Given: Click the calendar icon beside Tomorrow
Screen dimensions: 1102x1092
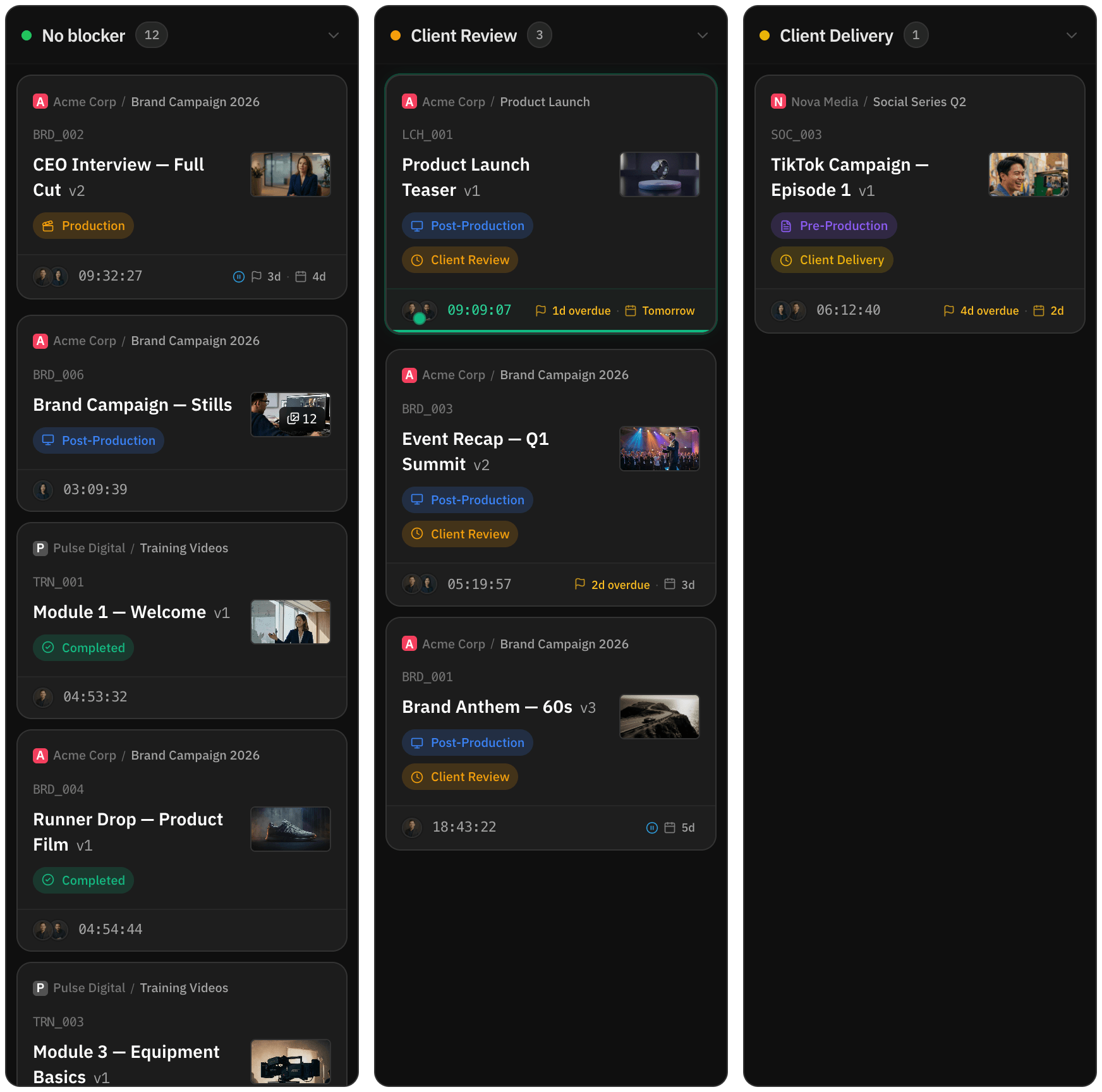Looking at the screenshot, I should click(631, 311).
